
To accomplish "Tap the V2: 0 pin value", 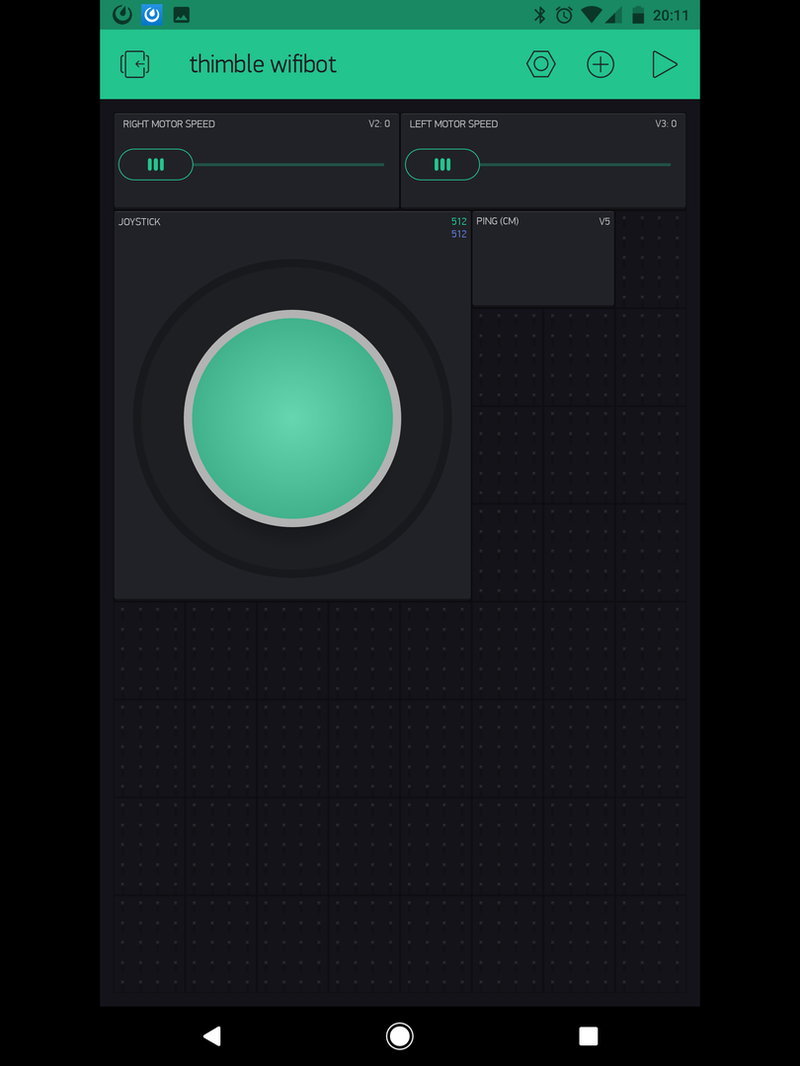I will point(379,124).
